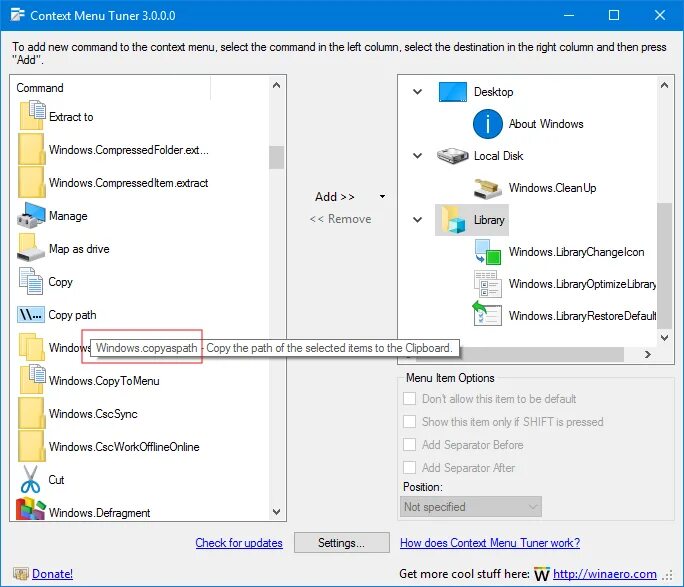The image size is (684, 587).
Task: Click the right tree vertical scrollbar thumb
Action: (x=664, y=265)
